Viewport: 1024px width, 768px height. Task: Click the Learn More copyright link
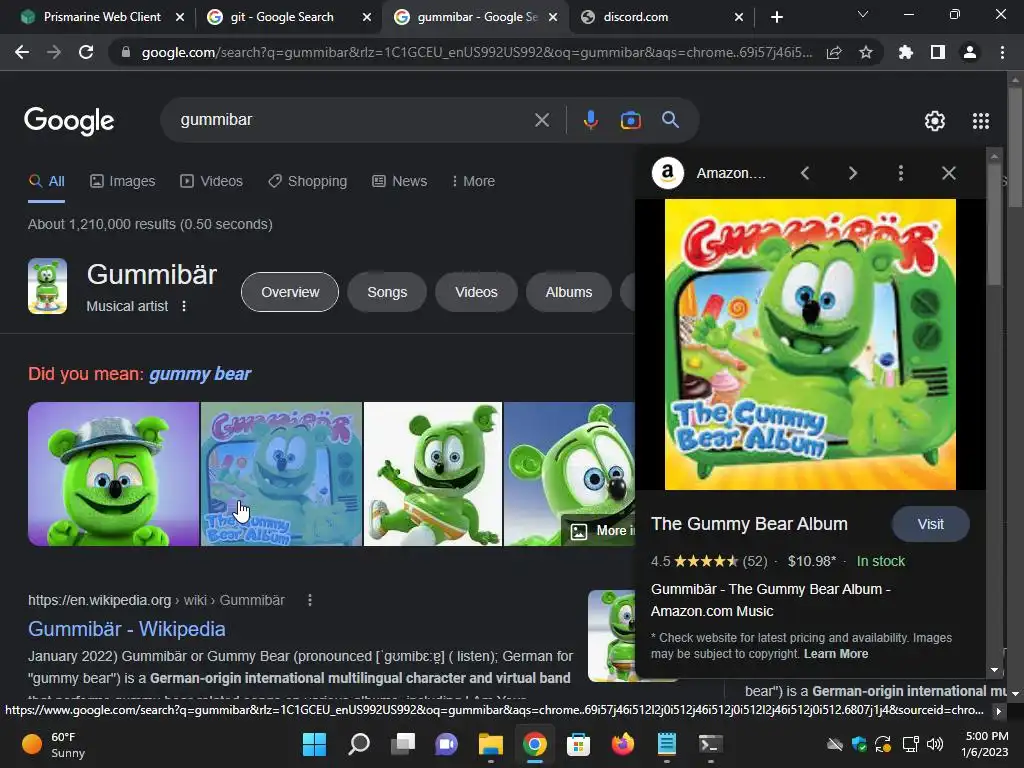(x=836, y=654)
